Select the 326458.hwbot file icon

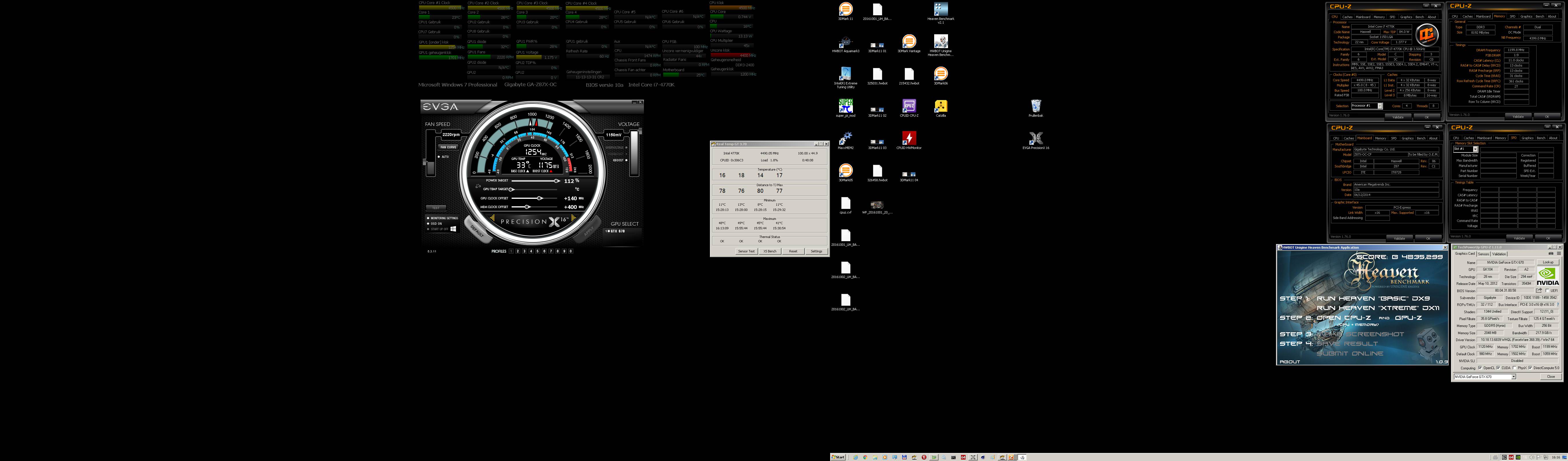click(877, 173)
